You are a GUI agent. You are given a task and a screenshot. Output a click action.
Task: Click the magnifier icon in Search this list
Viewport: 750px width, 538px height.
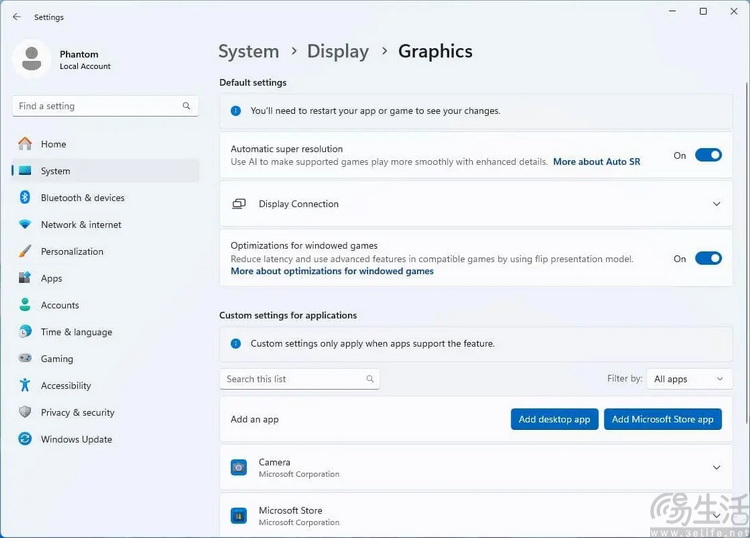(370, 379)
